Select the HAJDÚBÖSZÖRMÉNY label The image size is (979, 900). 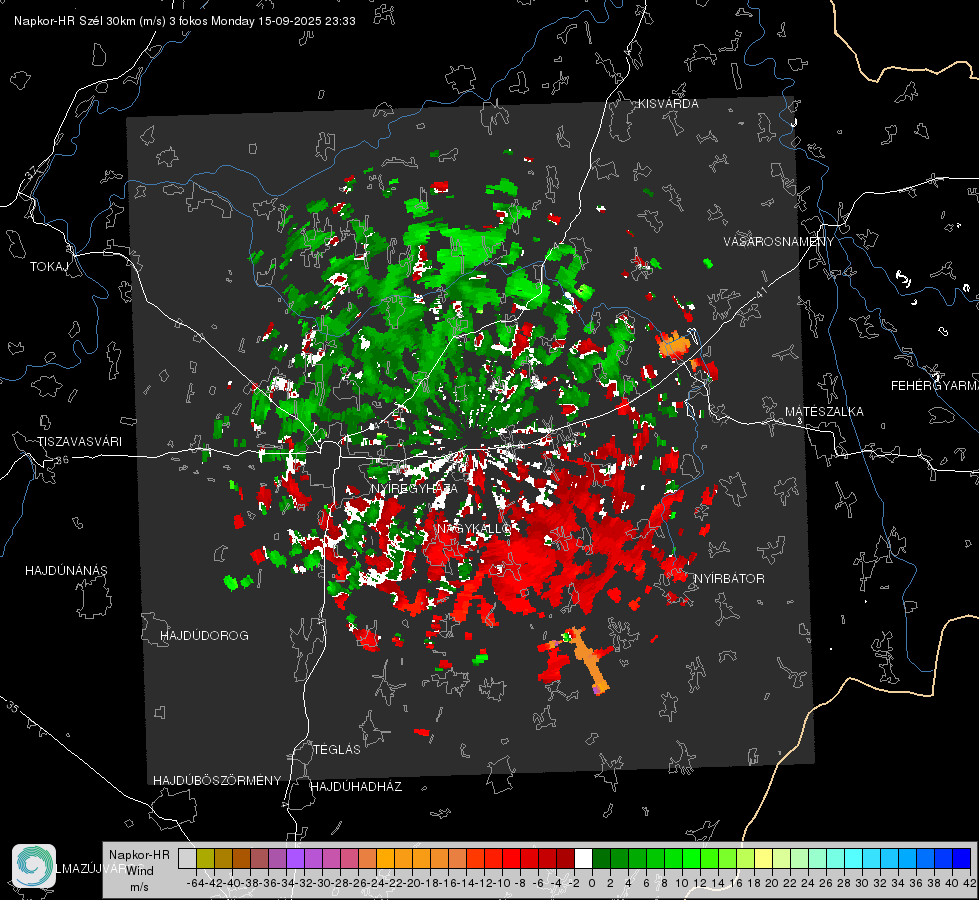(217, 781)
